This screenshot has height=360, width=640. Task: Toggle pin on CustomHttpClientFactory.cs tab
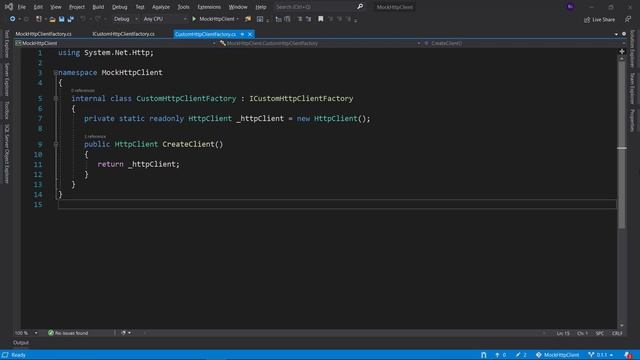pos(242,34)
